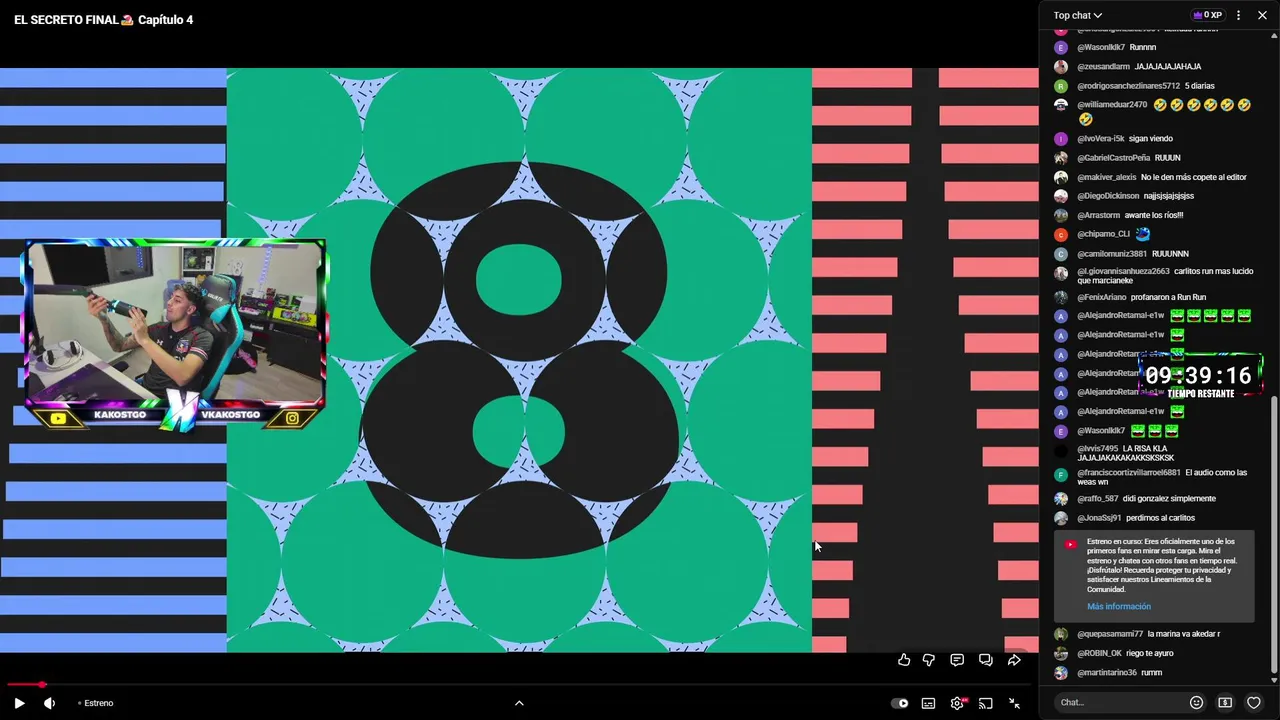Toggle the autoplay switch
1280x720 pixels.
pos(900,703)
